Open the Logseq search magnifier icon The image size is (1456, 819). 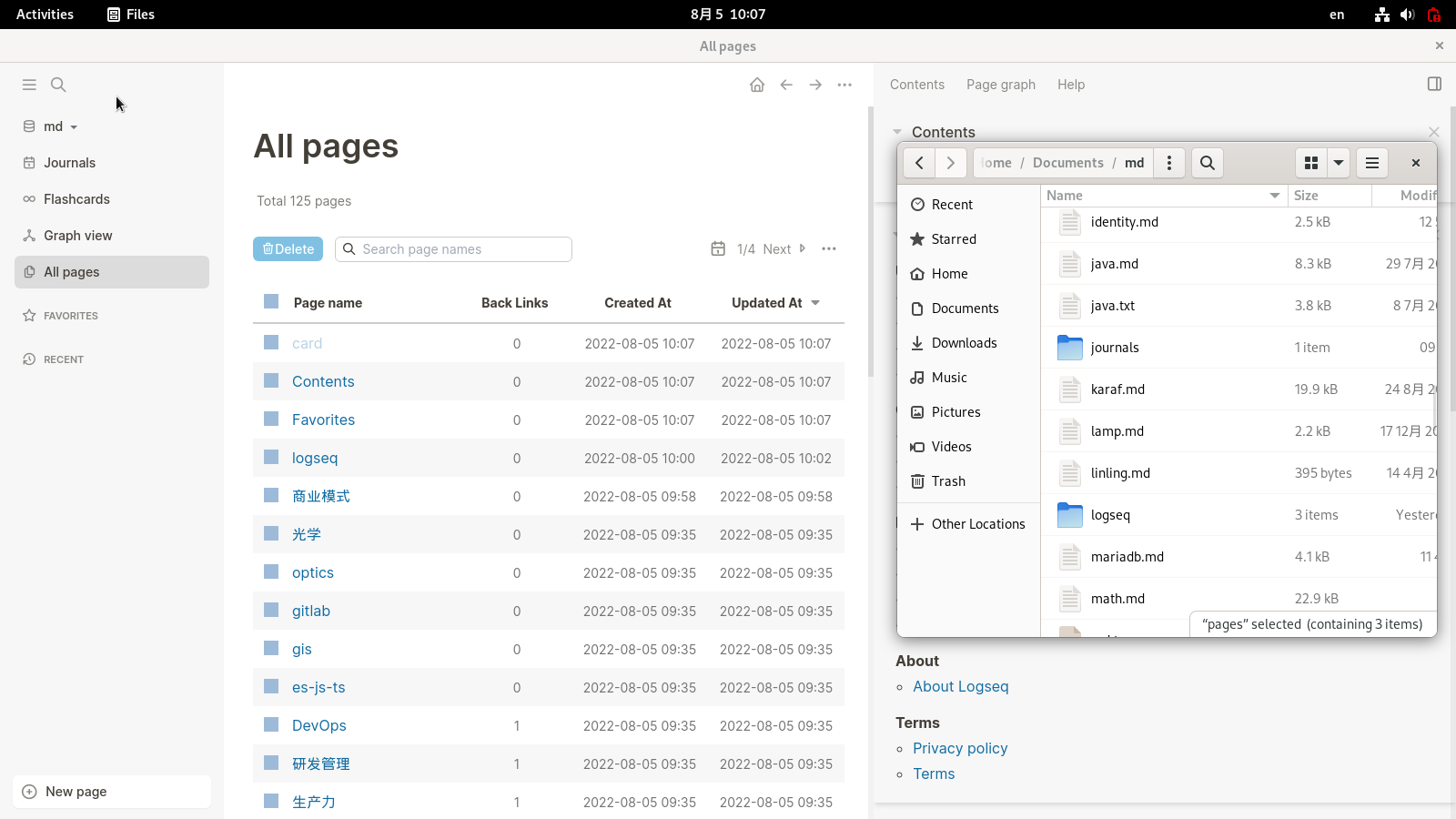pos(58,85)
